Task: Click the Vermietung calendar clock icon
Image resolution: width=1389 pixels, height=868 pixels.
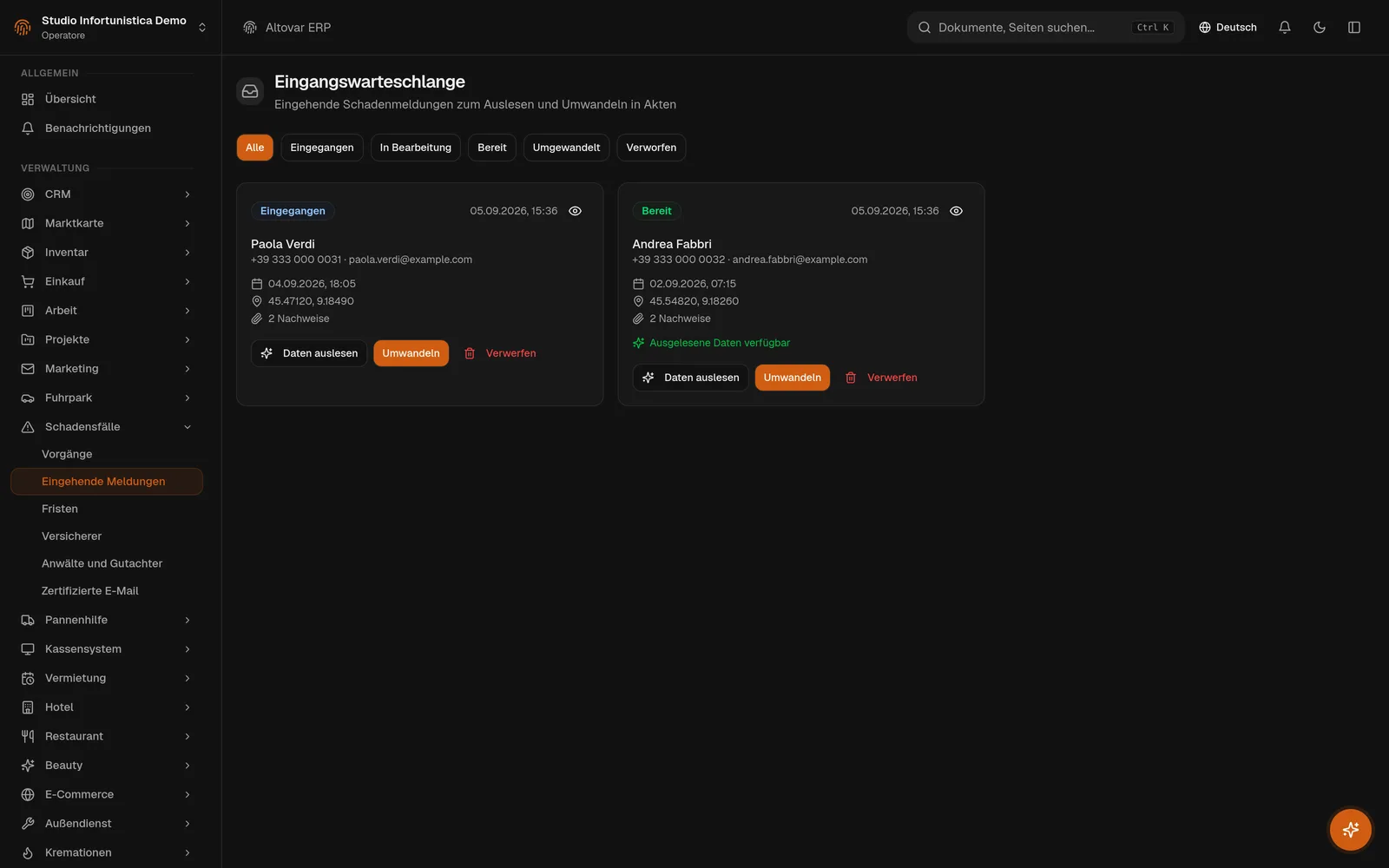Action: coord(28,678)
